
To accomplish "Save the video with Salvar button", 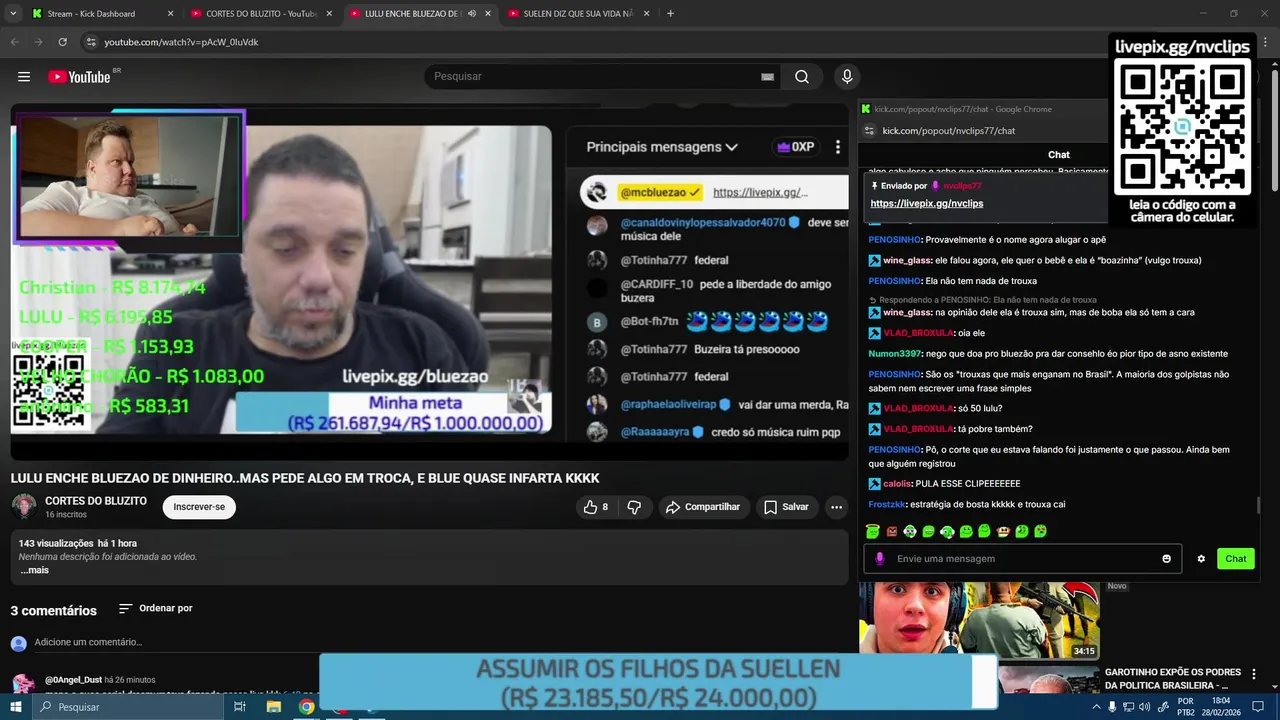I will [x=786, y=507].
